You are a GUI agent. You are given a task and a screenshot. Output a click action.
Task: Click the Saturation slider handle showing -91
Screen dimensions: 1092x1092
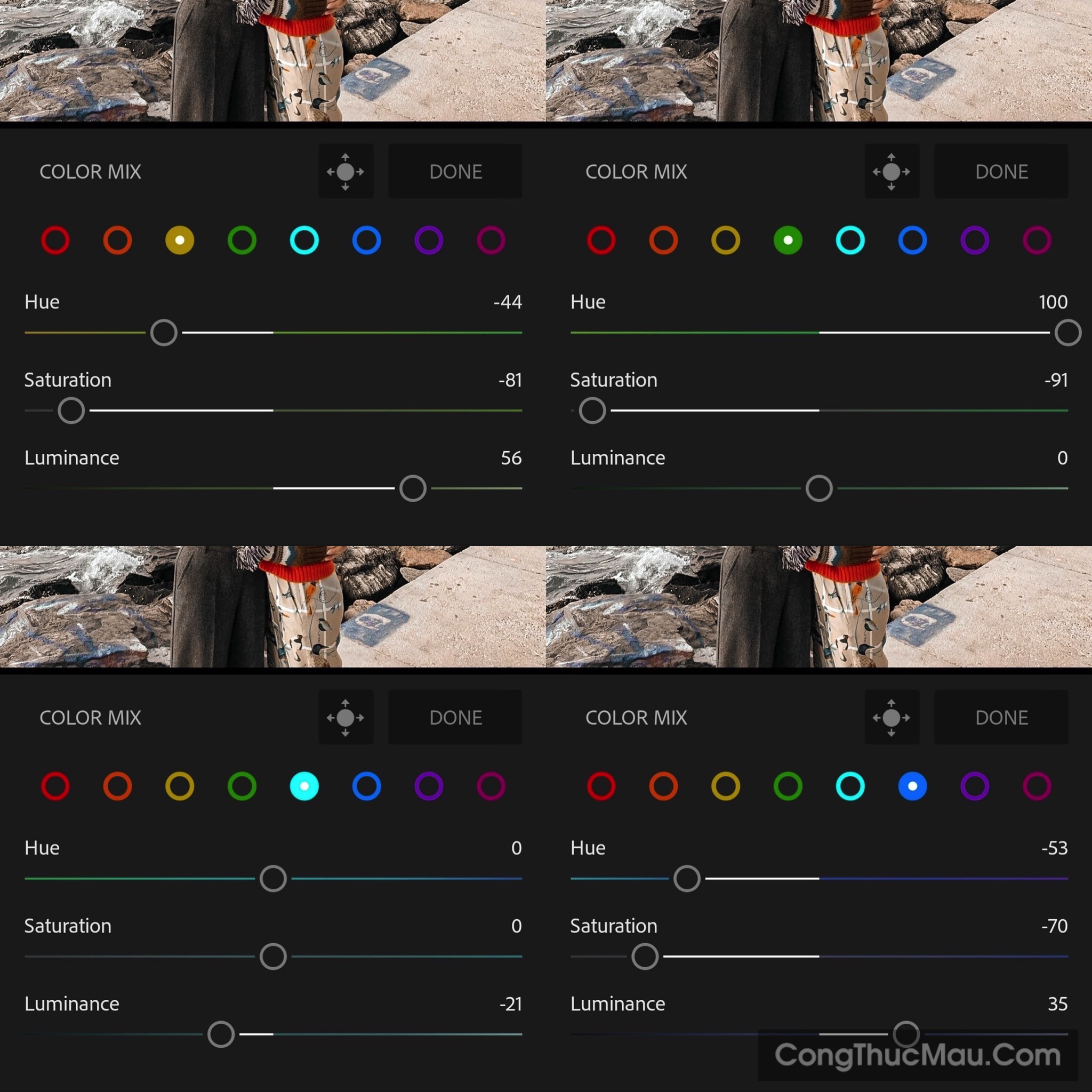(x=592, y=411)
